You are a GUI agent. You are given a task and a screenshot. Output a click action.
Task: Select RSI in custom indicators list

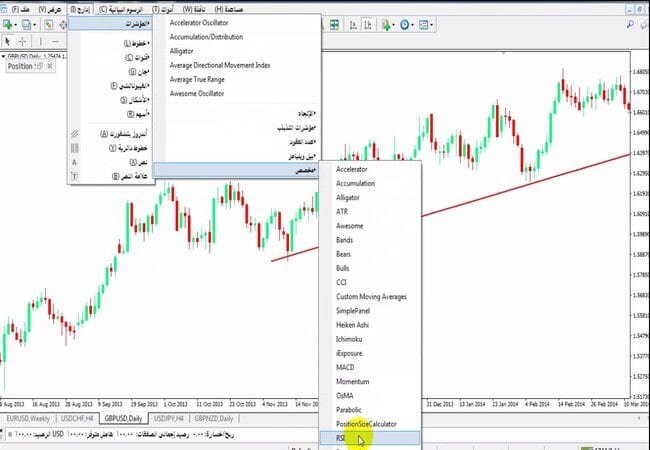[370, 438]
